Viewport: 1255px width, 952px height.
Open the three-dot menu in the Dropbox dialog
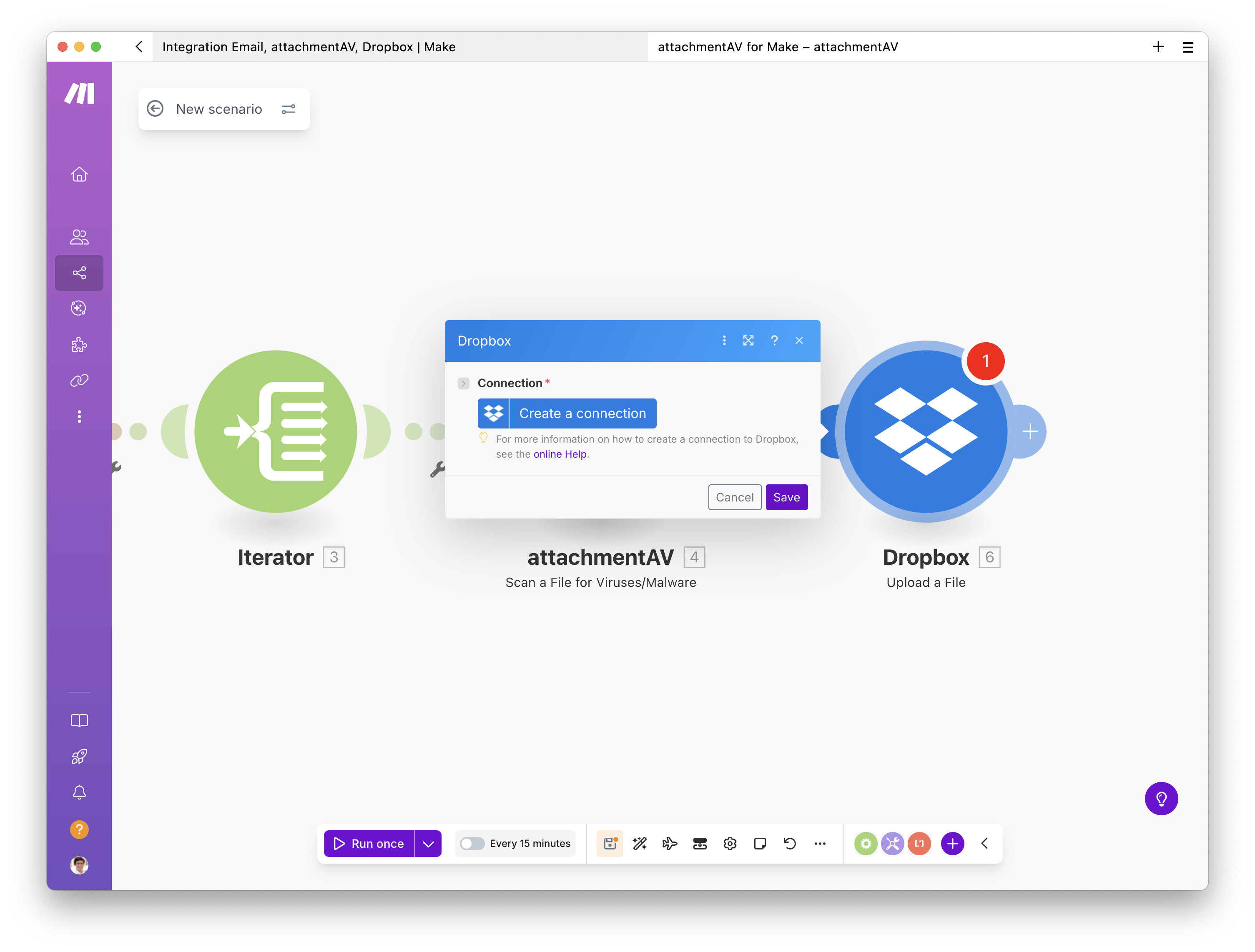(724, 341)
